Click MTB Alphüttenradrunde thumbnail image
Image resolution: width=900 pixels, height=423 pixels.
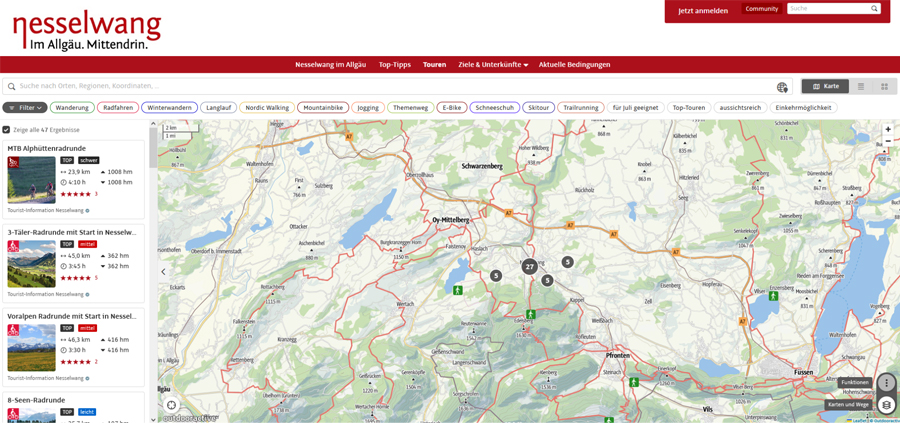pos(32,180)
